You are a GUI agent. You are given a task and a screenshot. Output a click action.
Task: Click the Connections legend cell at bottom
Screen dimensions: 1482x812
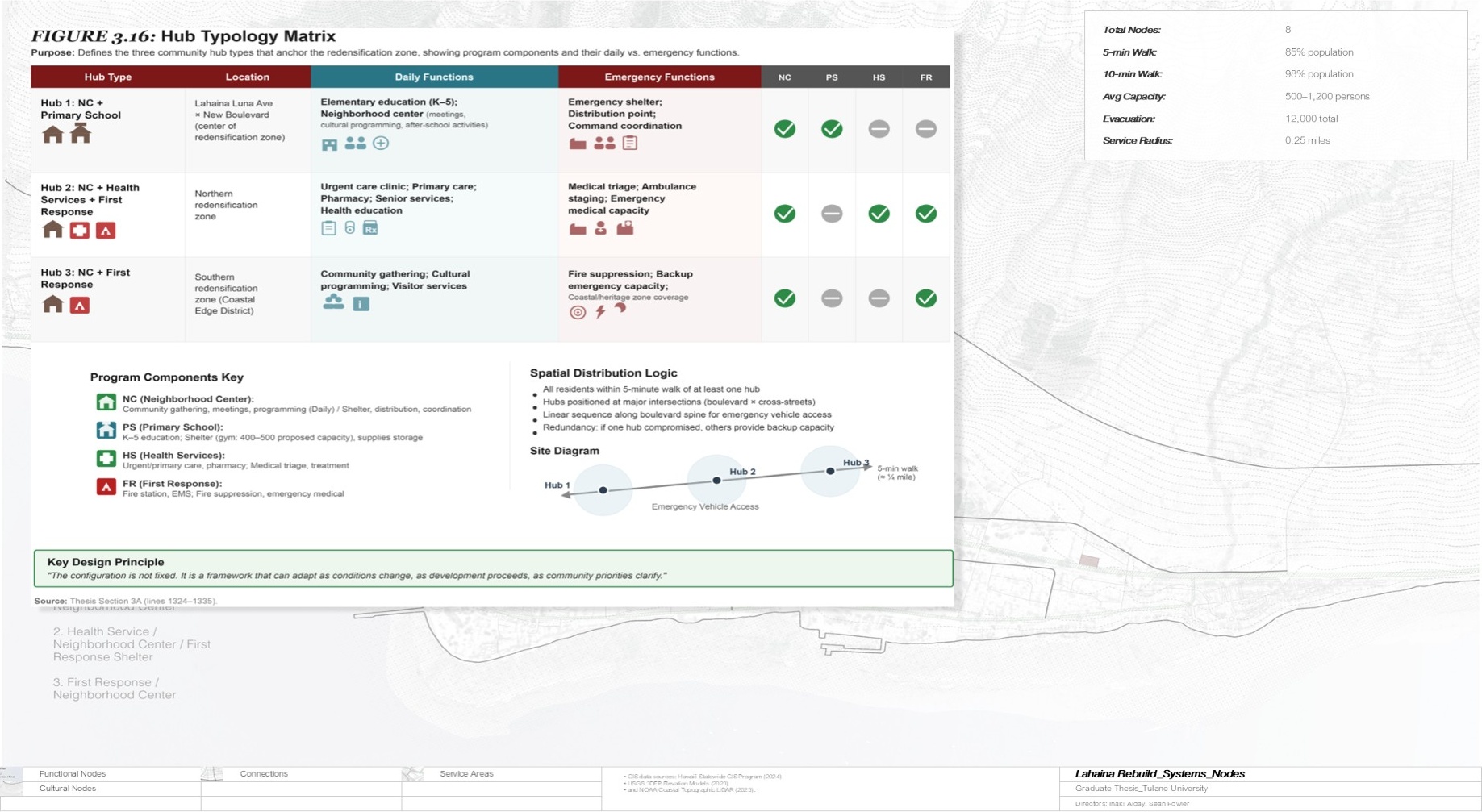pyautogui.click(x=264, y=773)
